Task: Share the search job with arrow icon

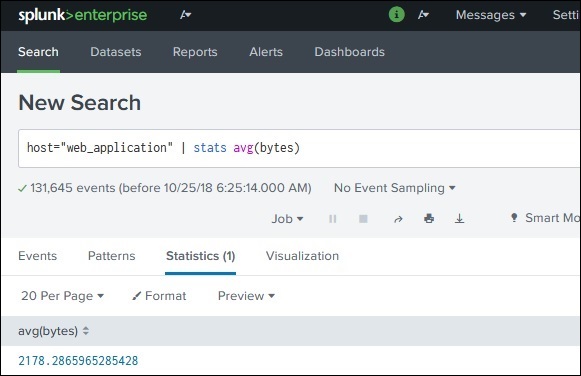Action: [398, 219]
